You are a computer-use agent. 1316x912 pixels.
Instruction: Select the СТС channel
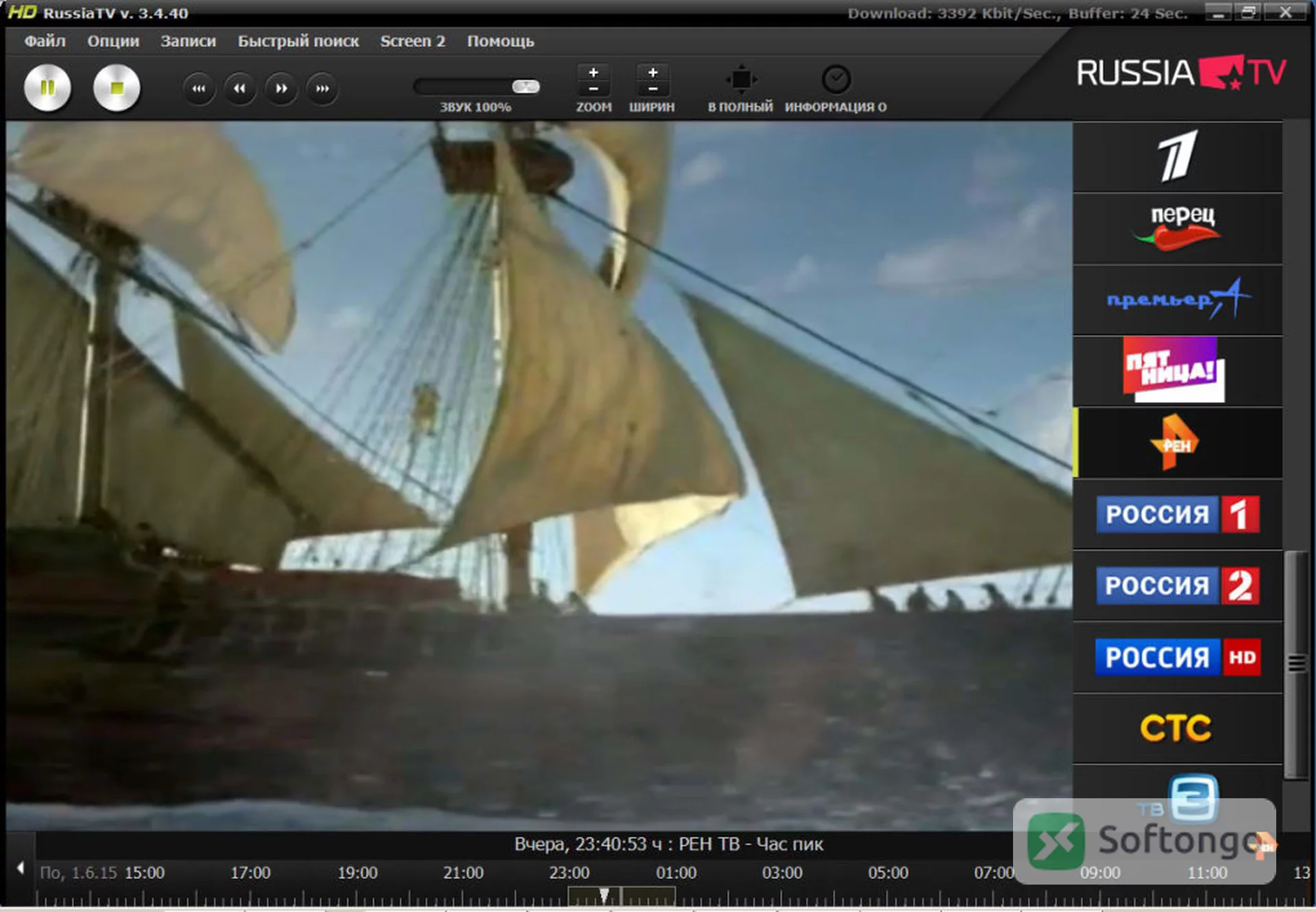coord(1177,728)
